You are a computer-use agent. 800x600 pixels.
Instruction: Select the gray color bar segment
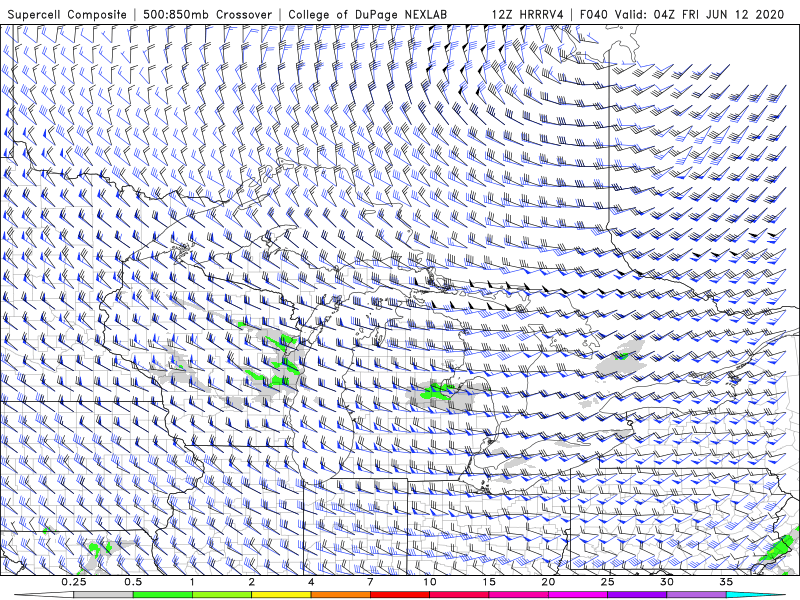104,595
